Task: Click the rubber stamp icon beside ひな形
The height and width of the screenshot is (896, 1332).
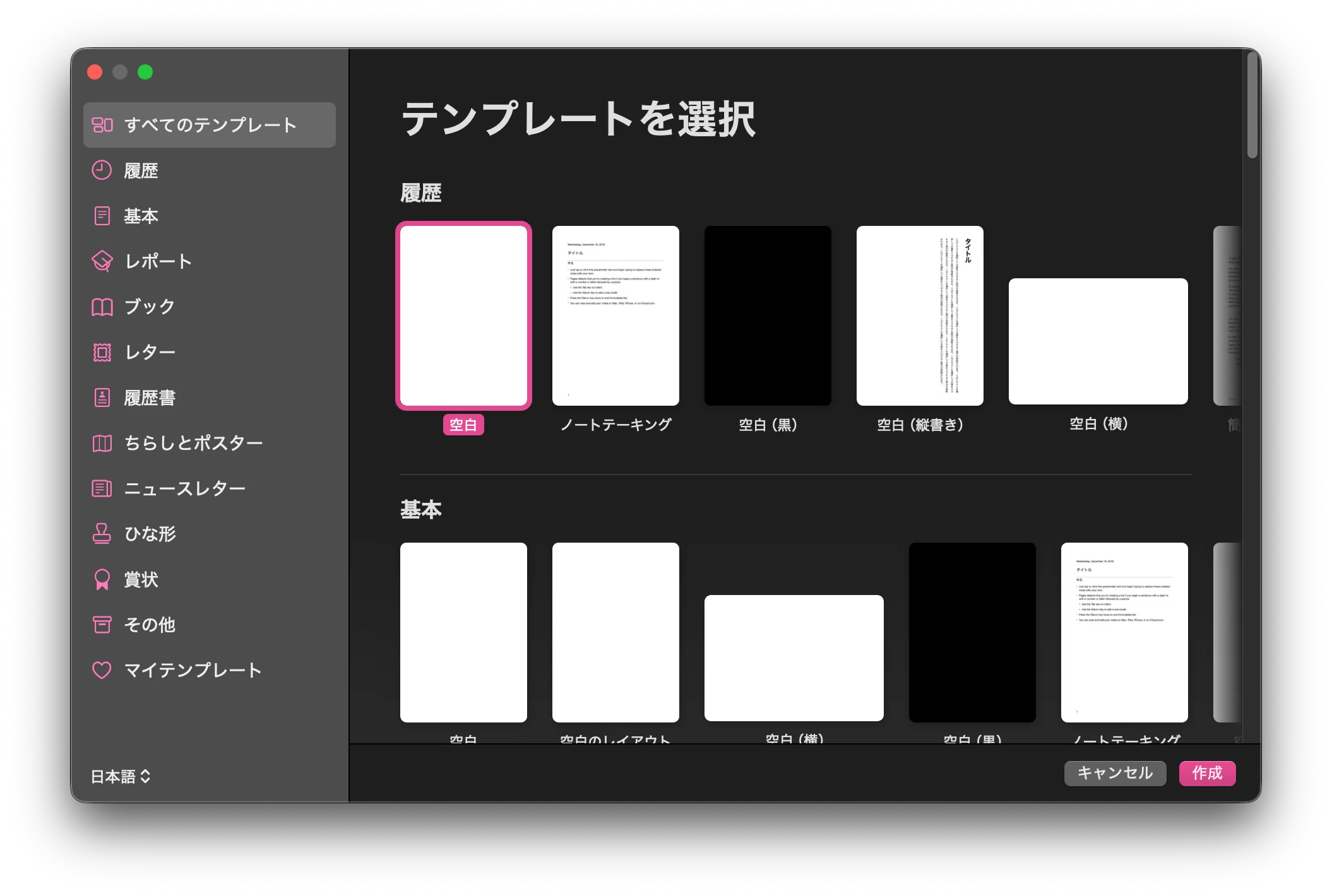Action: [102, 534]
